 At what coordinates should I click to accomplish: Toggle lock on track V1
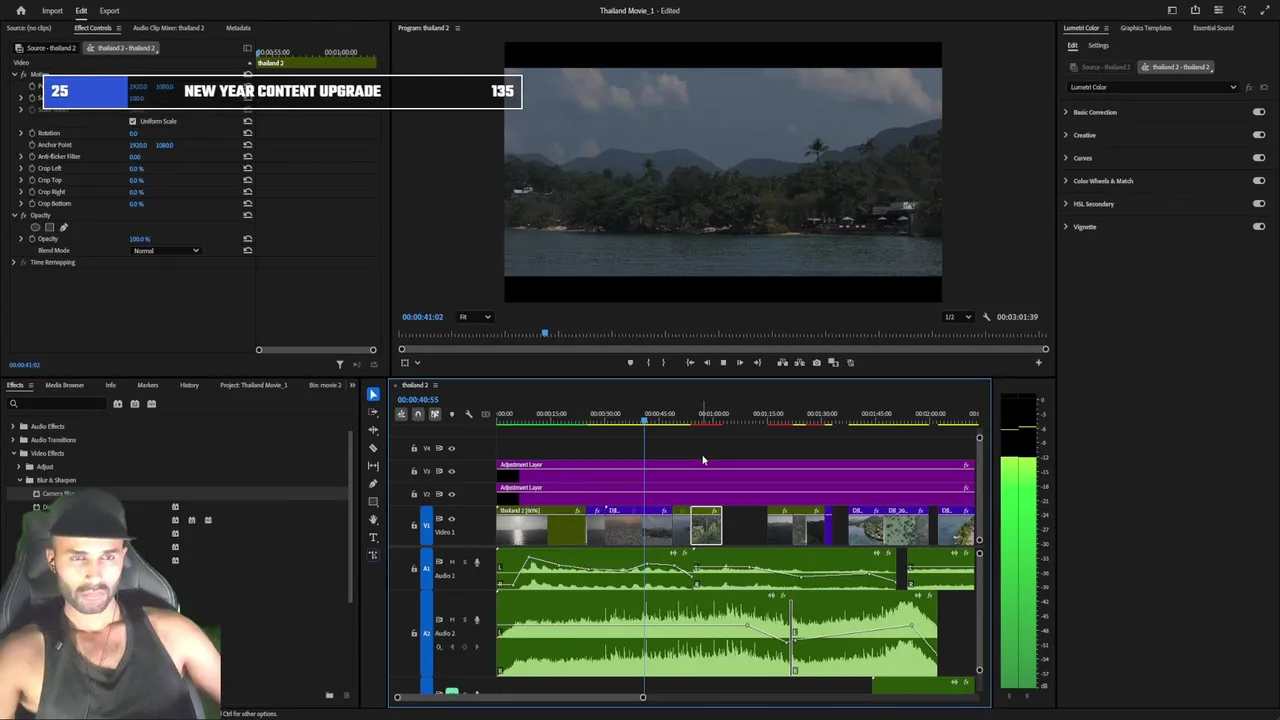(x=414, y=525)
